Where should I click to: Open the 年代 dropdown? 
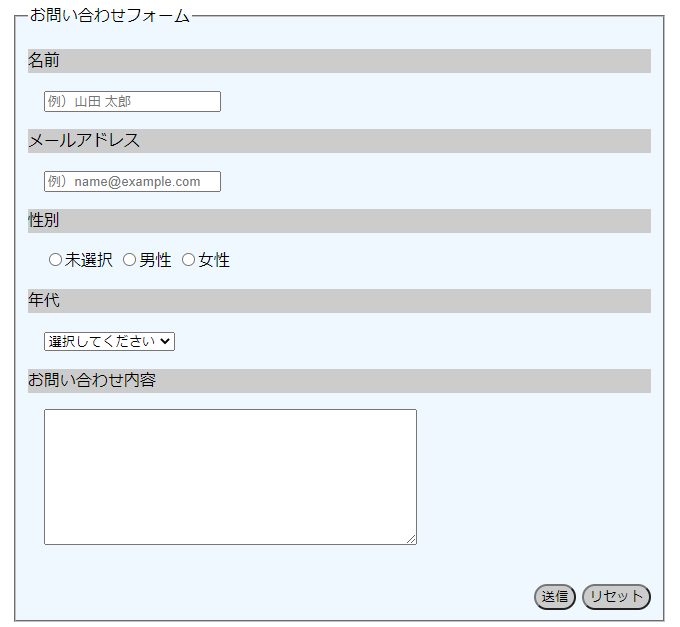click(x=109, y=341)
